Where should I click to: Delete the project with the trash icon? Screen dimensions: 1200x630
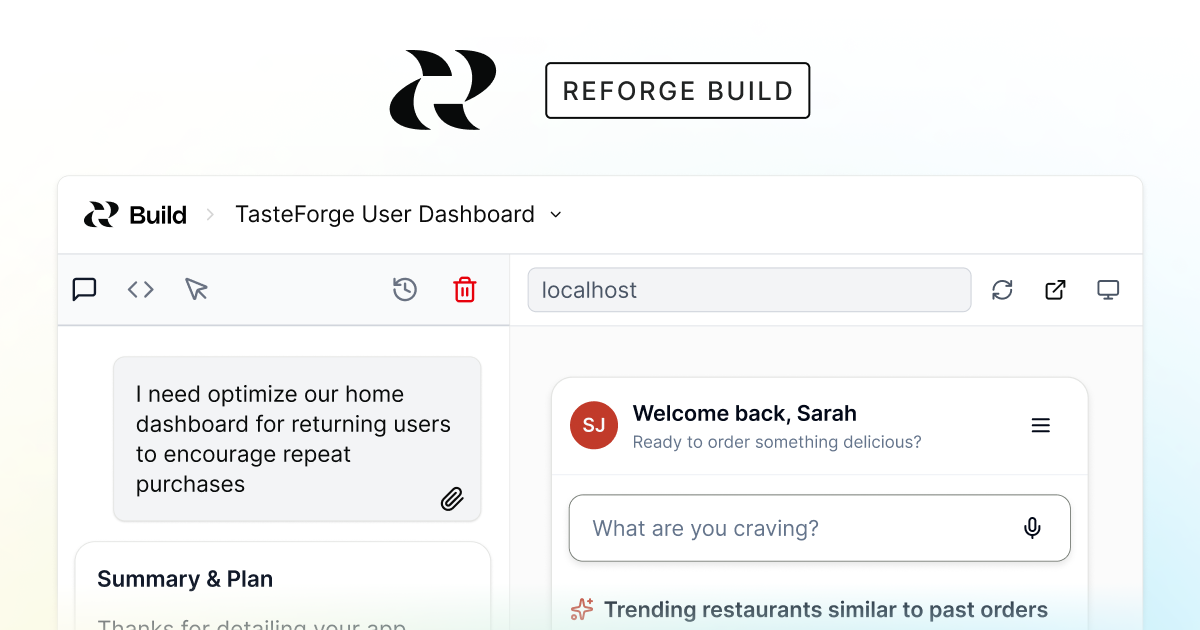(464, 289)
